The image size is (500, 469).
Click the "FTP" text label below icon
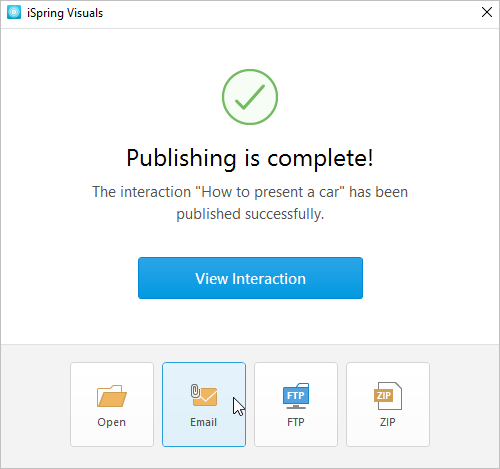tap(296, 422)
